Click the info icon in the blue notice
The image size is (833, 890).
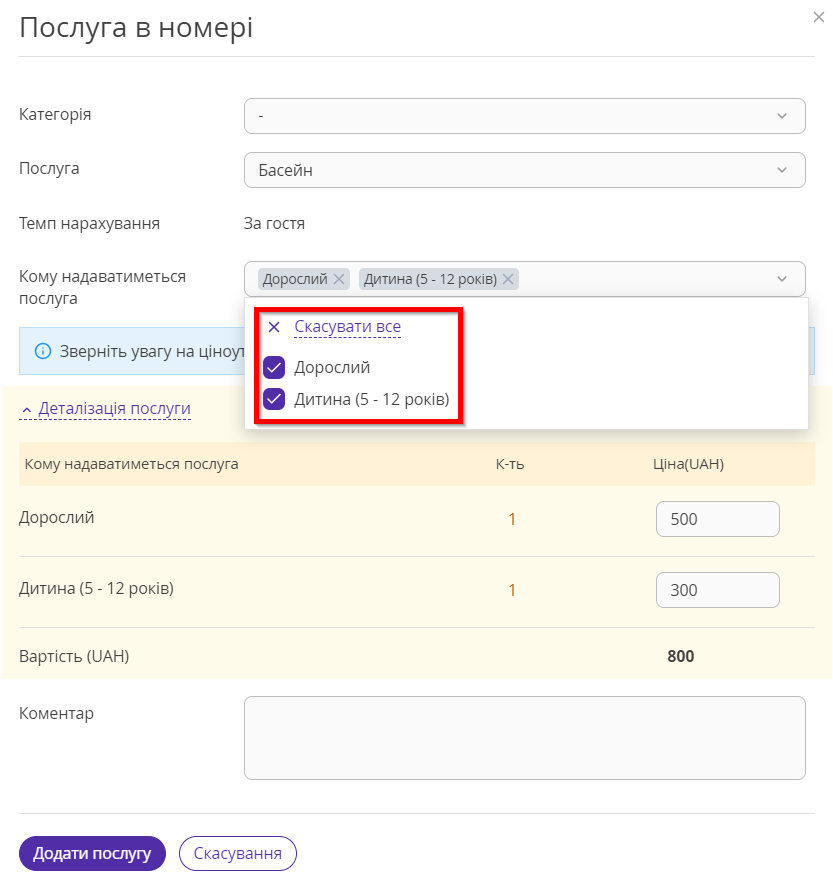[x=43, y=351]
